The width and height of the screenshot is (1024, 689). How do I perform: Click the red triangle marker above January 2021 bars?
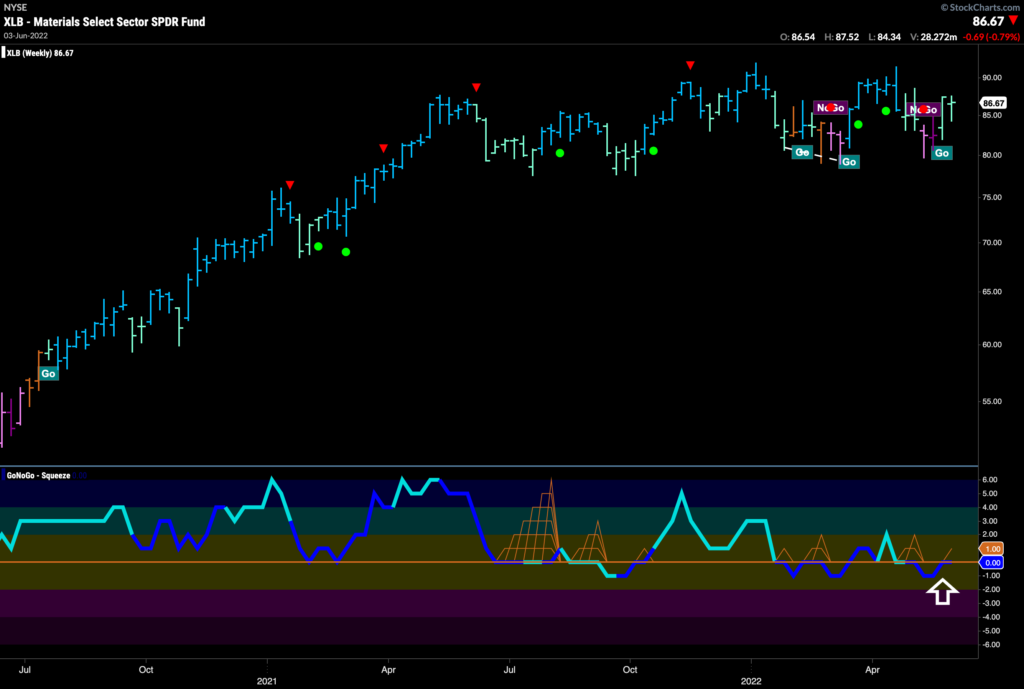[290, 185]
